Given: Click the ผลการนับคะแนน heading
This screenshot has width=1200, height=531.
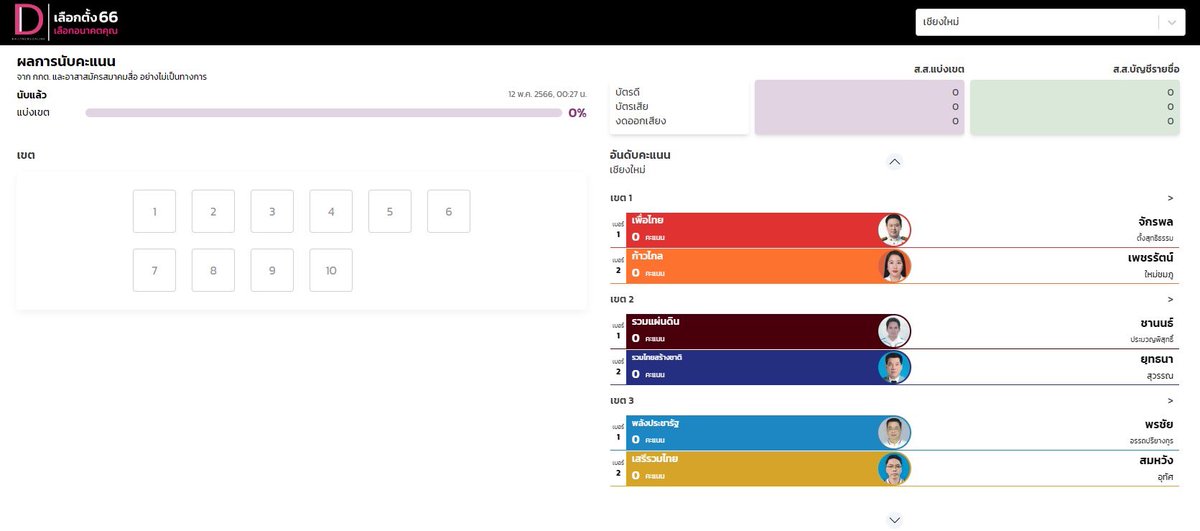Looking at the screenshot, I should coord(66,62).
